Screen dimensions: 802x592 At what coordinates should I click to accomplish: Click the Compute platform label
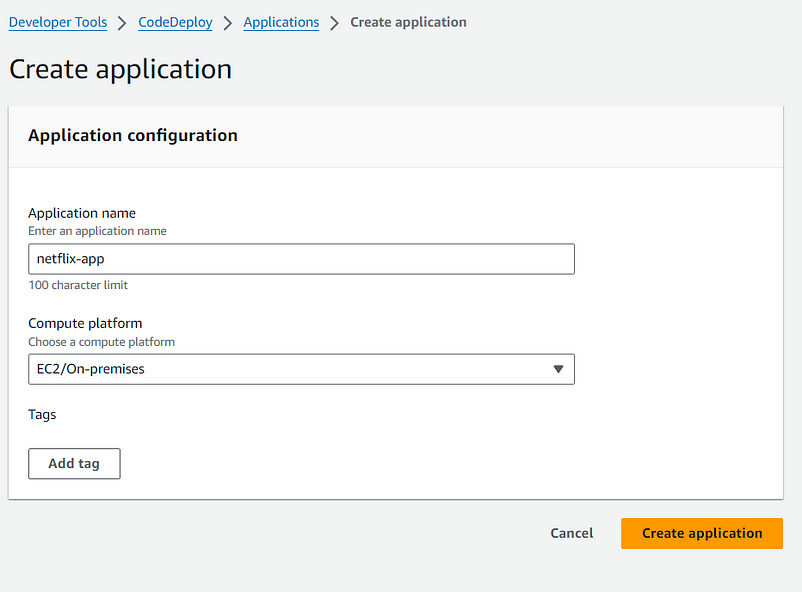(x=85, y=323)
